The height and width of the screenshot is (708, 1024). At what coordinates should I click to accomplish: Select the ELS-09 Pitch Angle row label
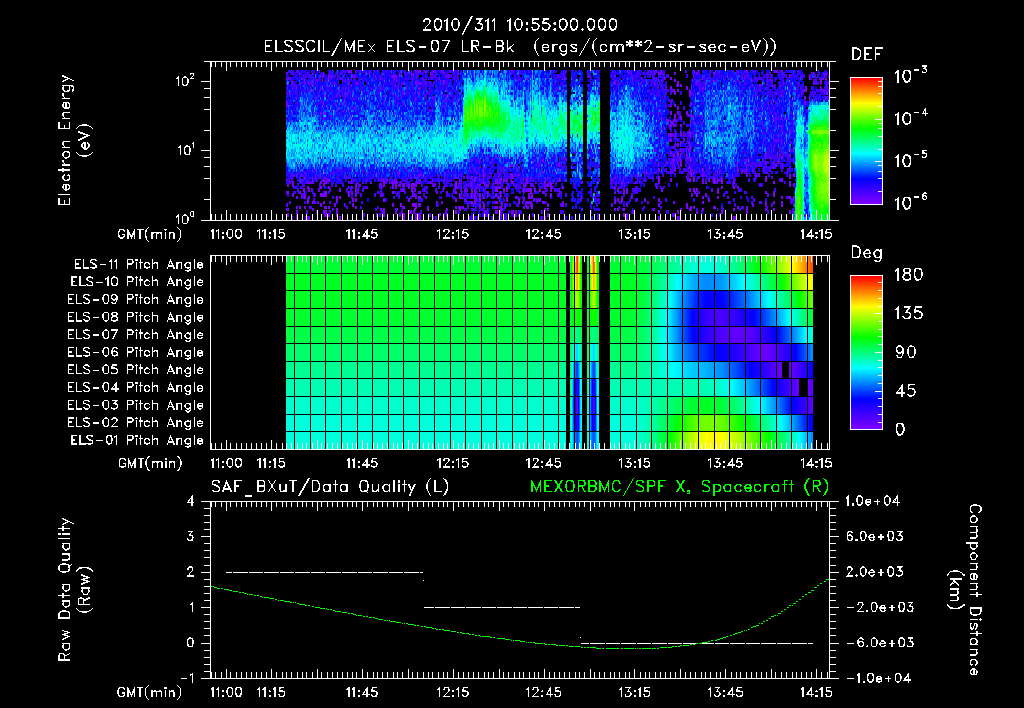tap(135, 300)
